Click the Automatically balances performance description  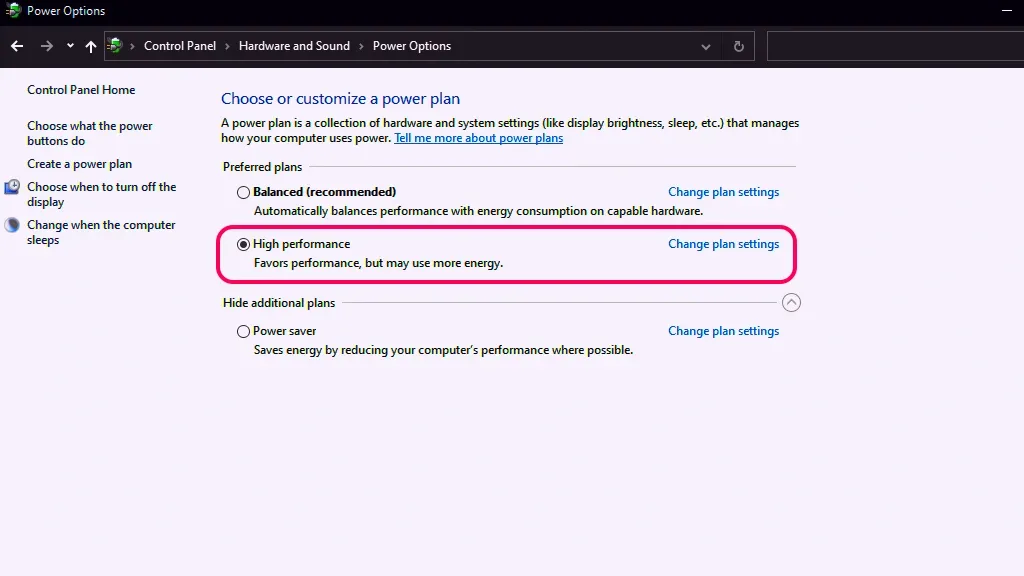point(478,211)
